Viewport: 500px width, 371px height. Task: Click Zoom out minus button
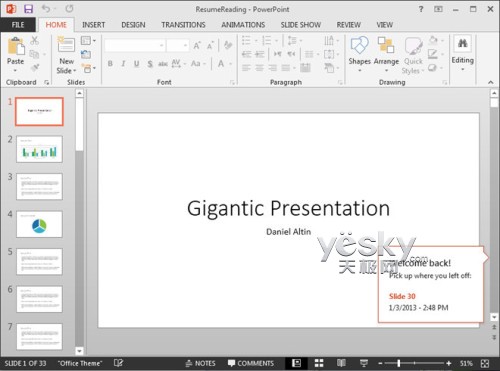point(380,363)
